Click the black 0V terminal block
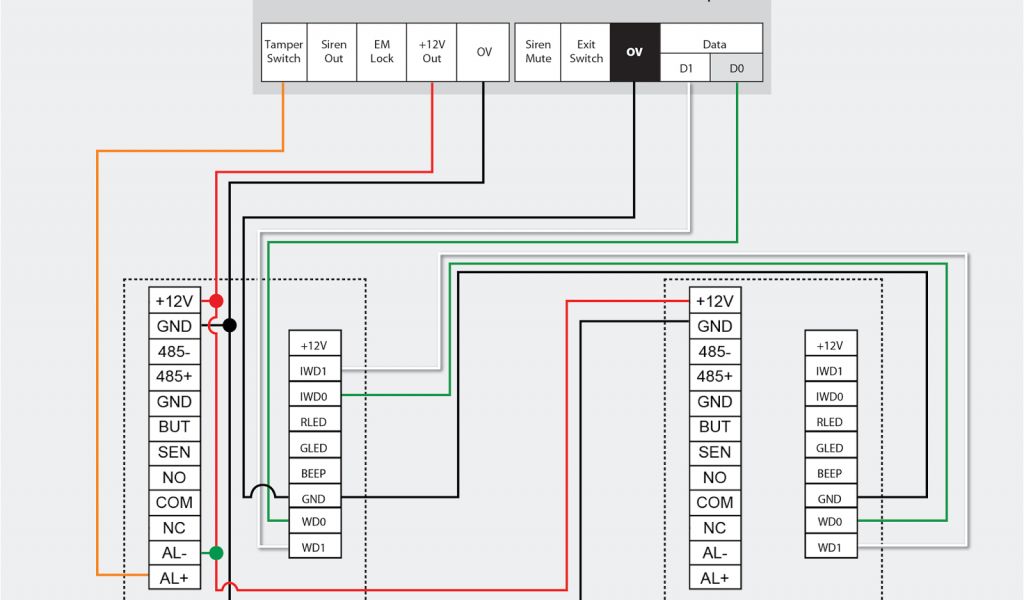This screenshot has height=600, width=1024. click(635, 52)
